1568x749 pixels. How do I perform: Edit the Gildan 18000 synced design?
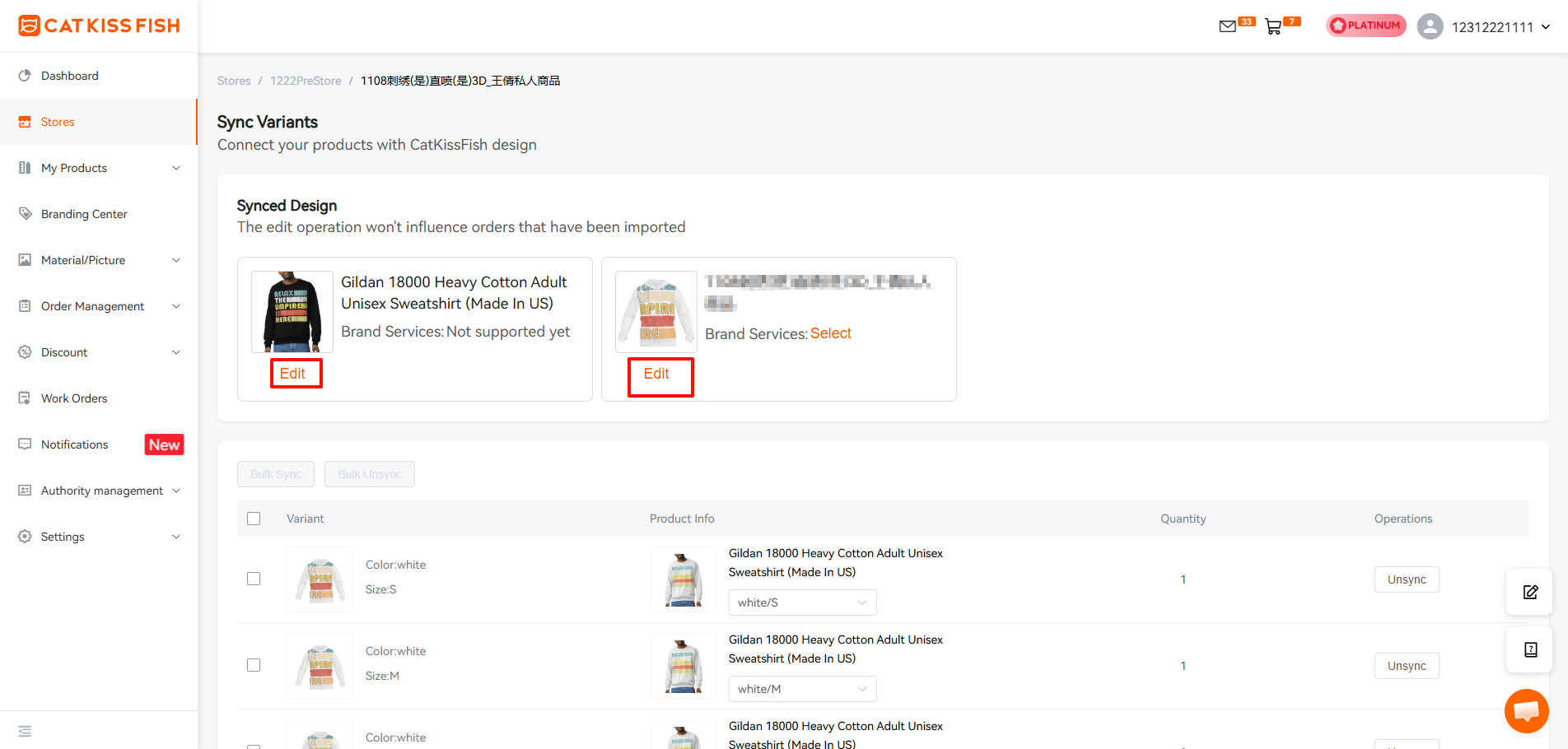click(x=292, y=374)
